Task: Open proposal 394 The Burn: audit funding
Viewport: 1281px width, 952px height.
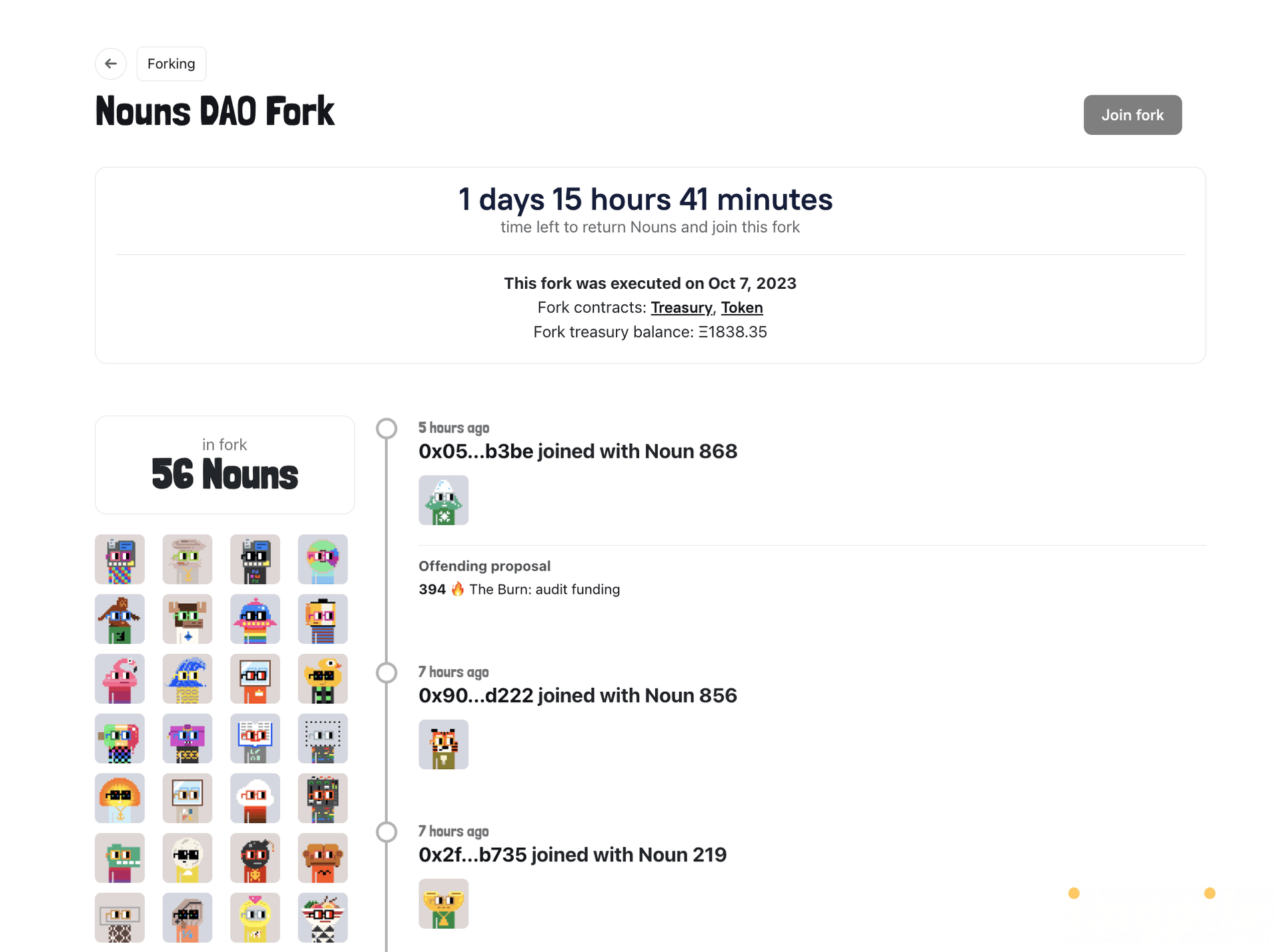Action: (x=519, y=589)
